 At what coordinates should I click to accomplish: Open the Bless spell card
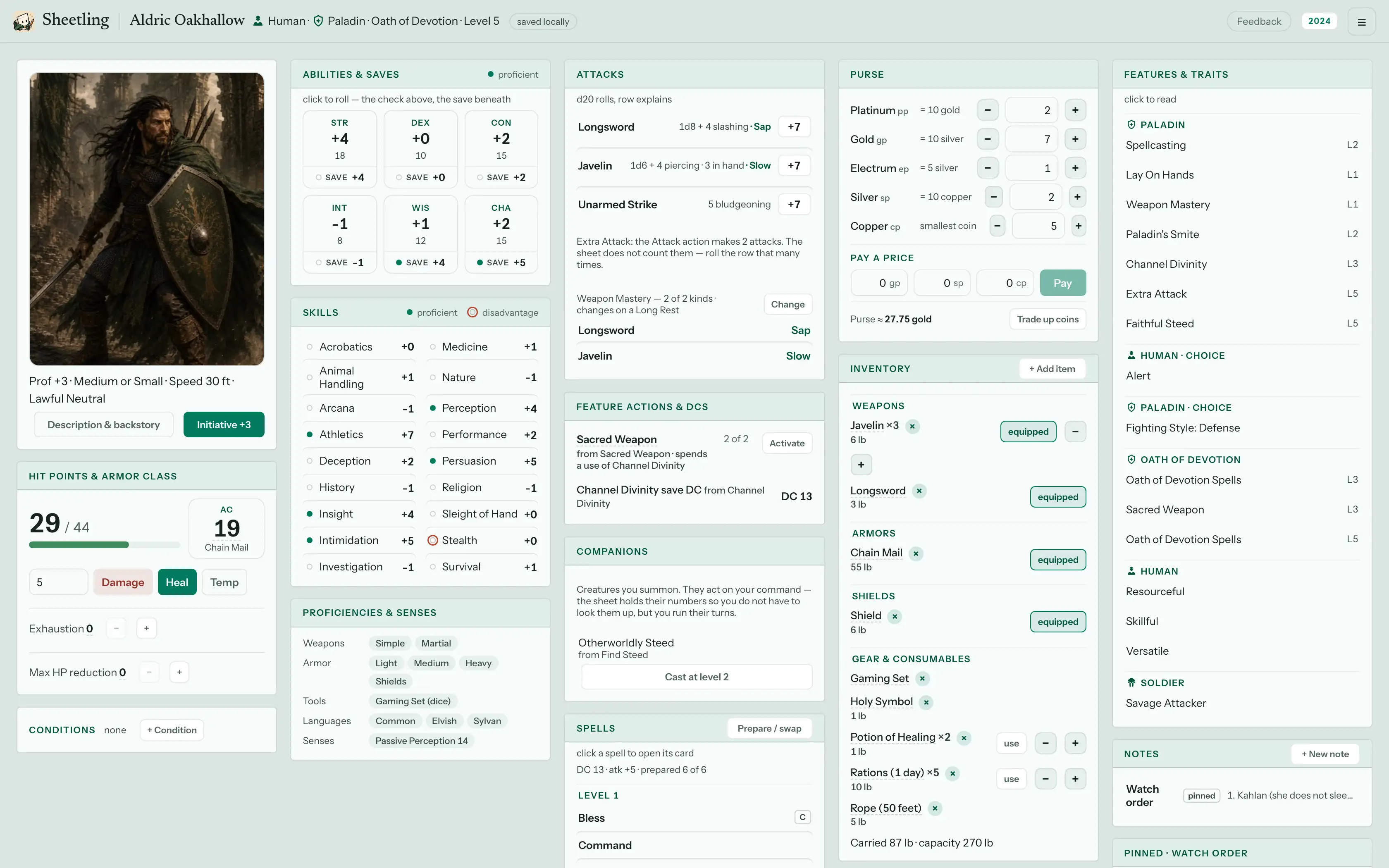694,818
